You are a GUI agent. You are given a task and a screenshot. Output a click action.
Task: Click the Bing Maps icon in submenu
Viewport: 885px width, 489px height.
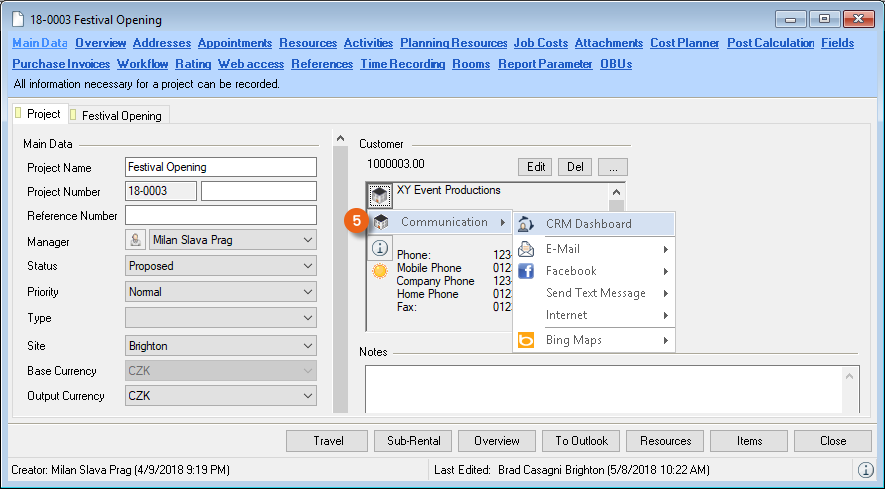(x=526, y=340)
